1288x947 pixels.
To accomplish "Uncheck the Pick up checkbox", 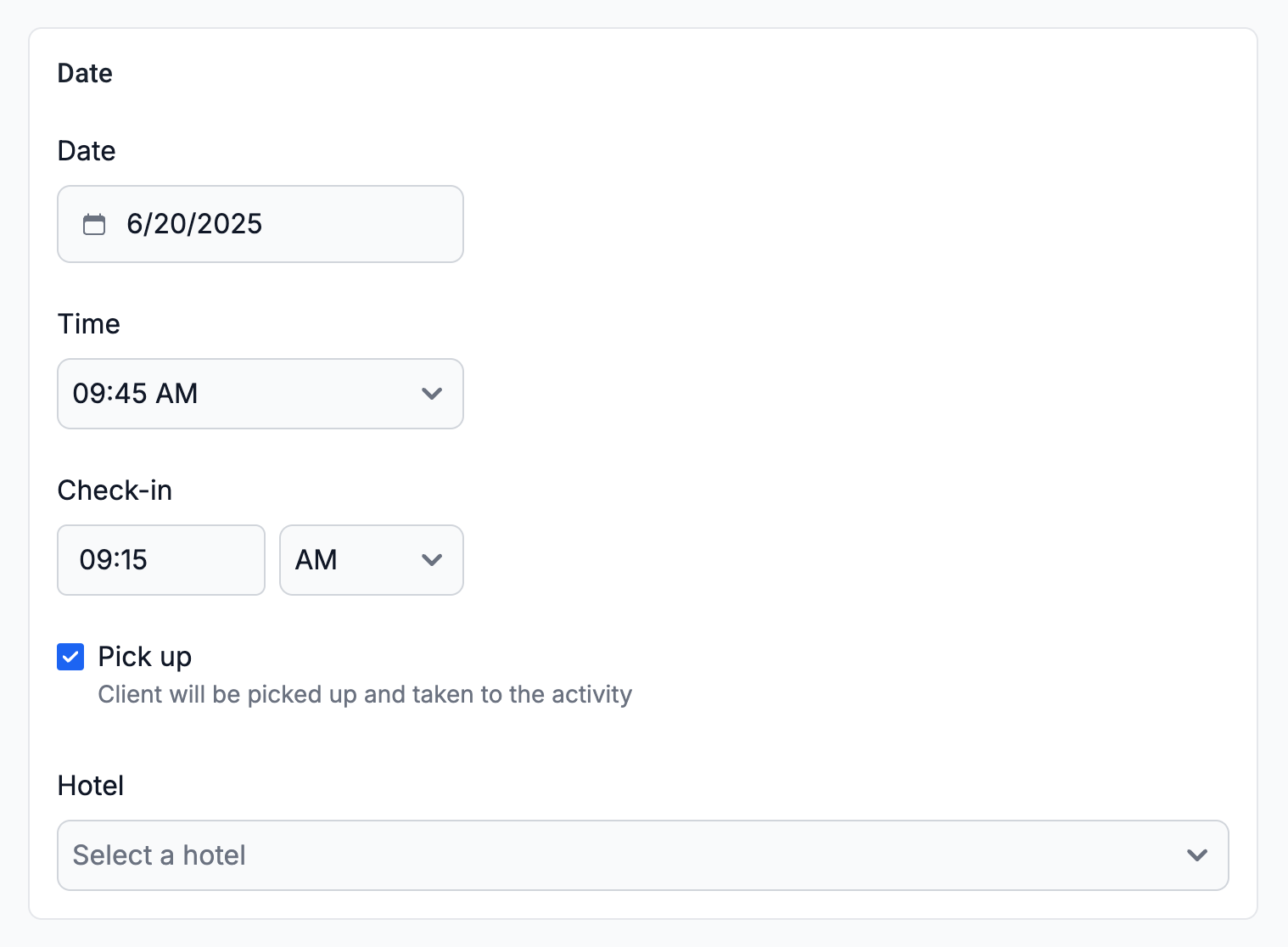I will pos(70,657).
